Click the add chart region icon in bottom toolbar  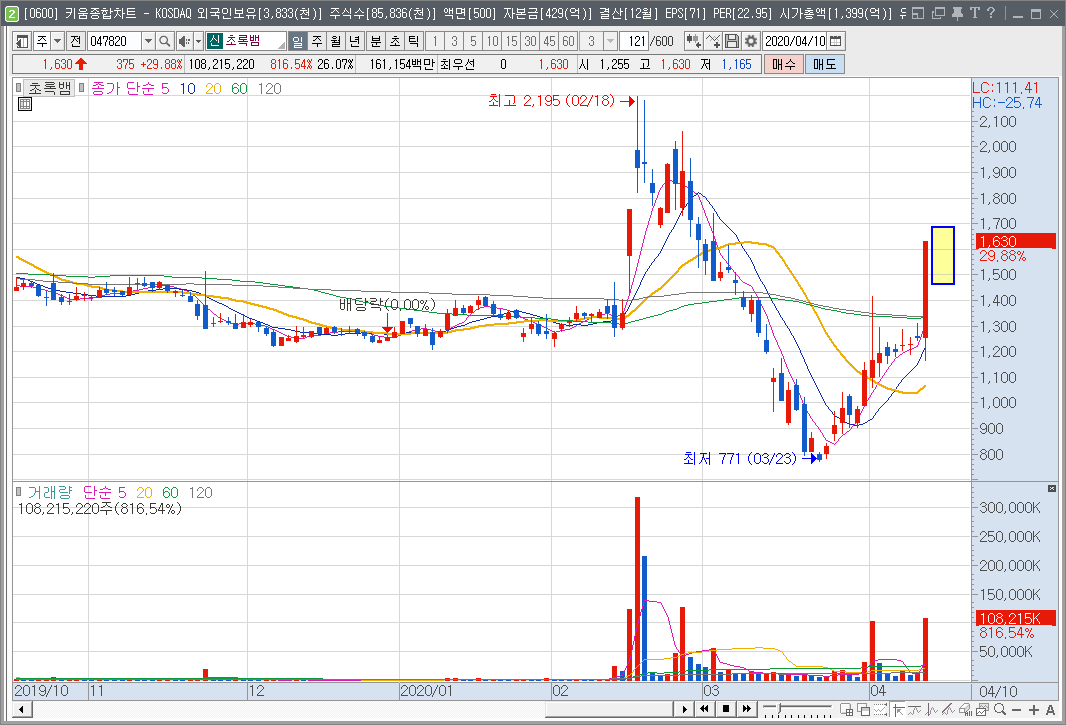tap(846, 709)
